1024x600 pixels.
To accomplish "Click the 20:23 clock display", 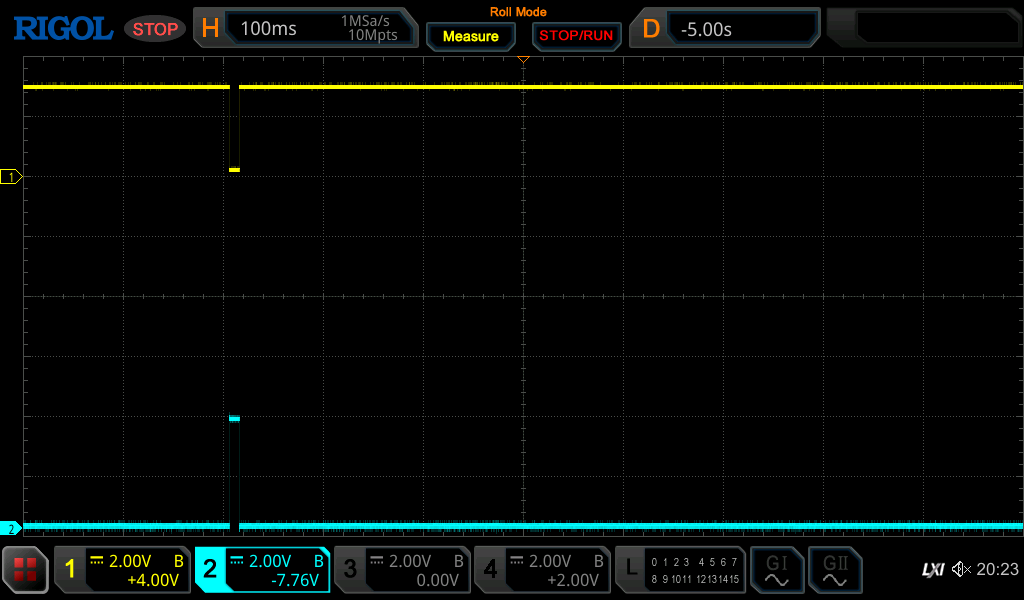I will coord(997,569).
